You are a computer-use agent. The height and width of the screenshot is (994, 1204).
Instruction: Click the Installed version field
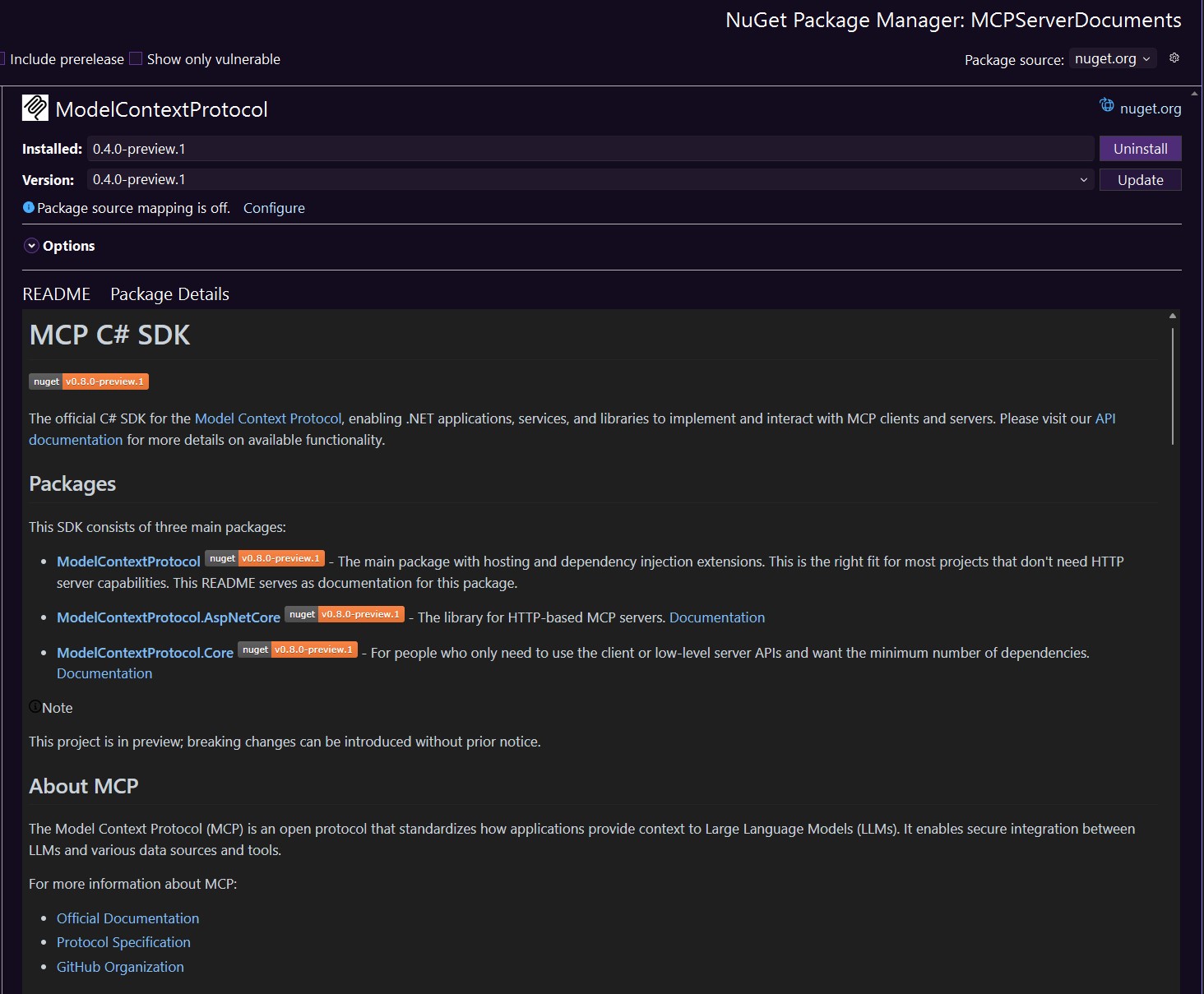590,149
